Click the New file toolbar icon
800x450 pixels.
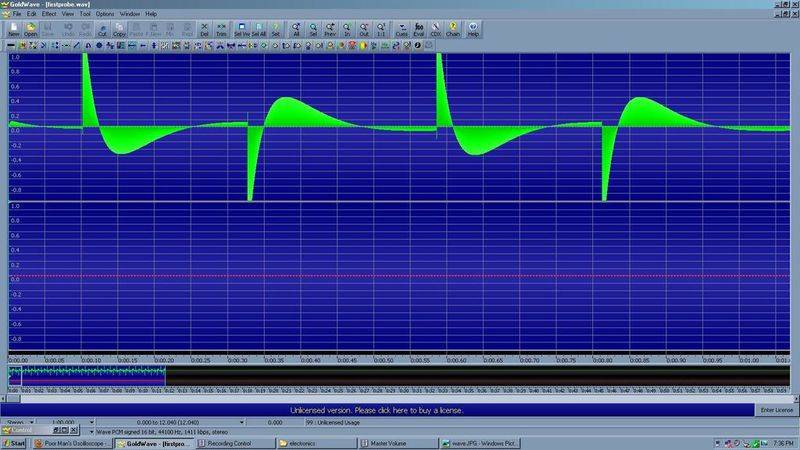14,30
